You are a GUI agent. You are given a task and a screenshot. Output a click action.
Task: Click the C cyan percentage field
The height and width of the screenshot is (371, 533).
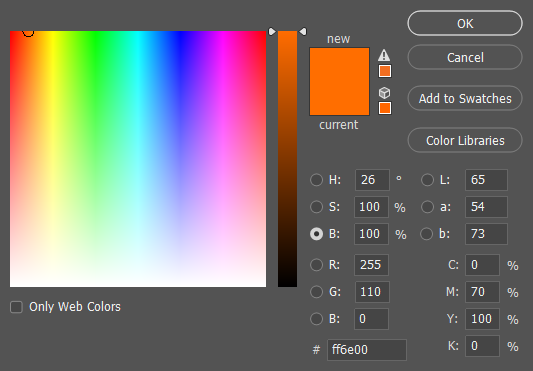pyautogui.click(x=482, y=265)
